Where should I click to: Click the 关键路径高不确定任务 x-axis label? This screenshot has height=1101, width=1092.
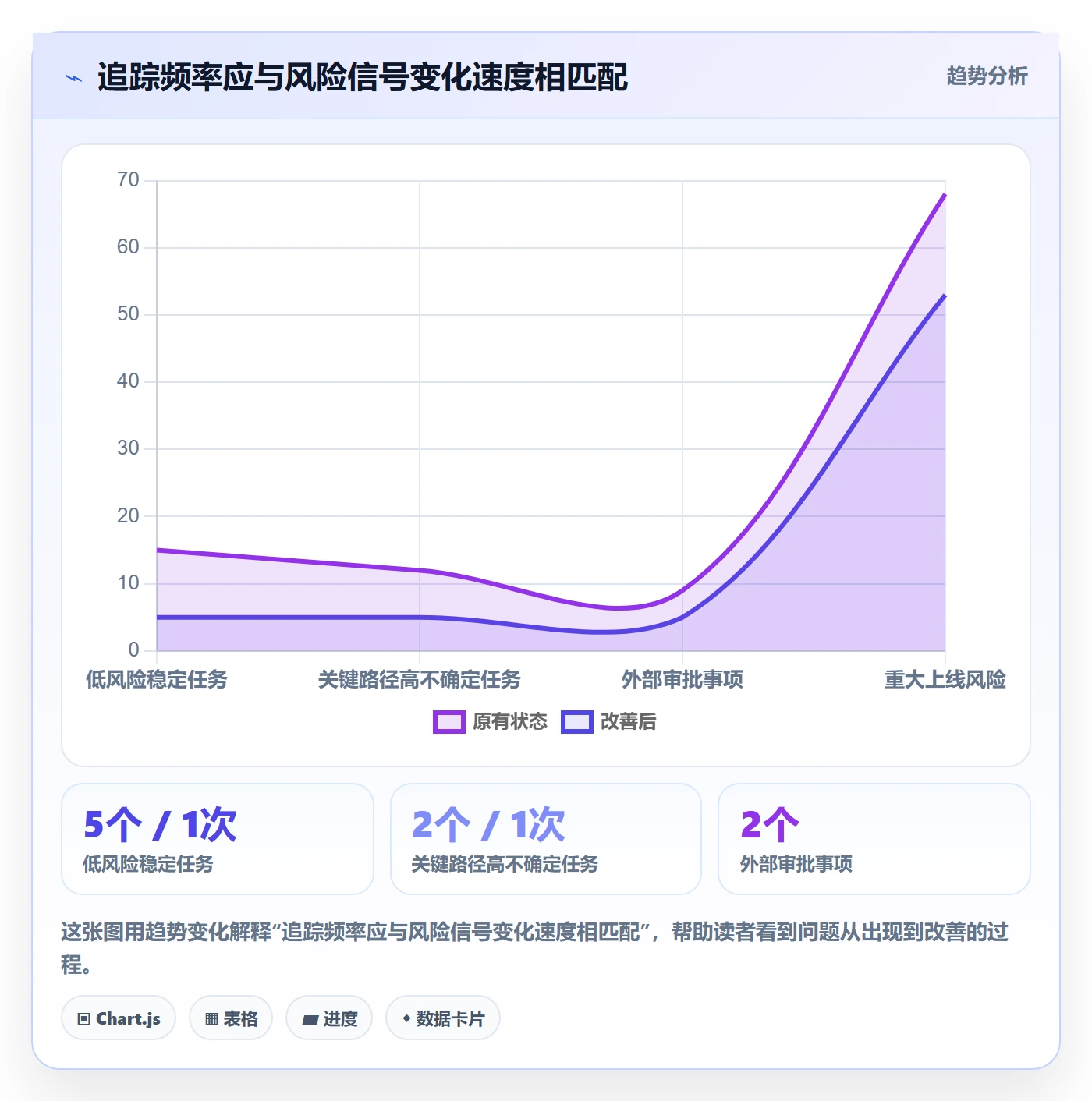click(420, 680)
